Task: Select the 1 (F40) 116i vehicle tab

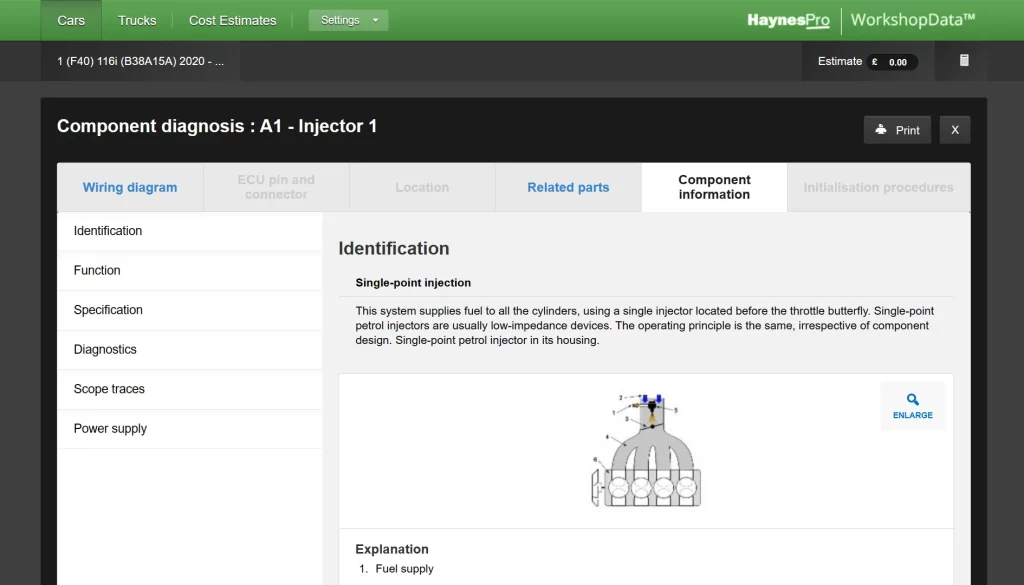Action: tap(140, 61)
